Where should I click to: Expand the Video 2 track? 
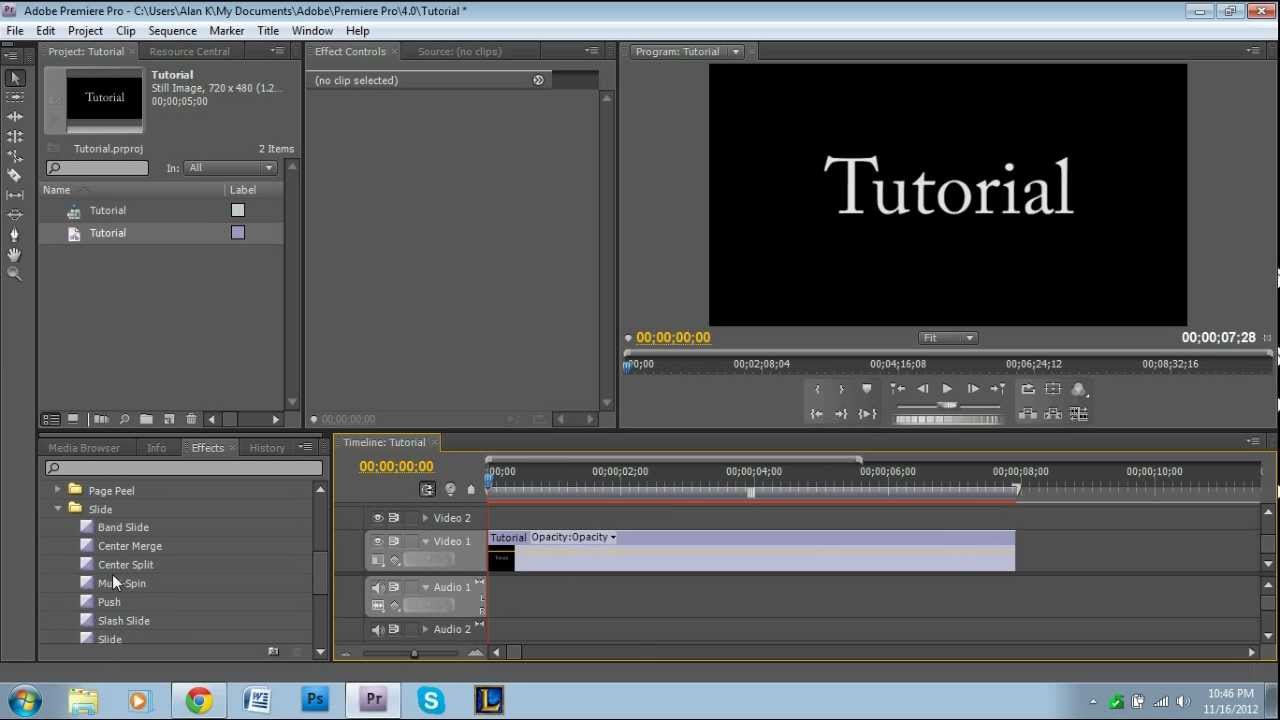point(426,518)
